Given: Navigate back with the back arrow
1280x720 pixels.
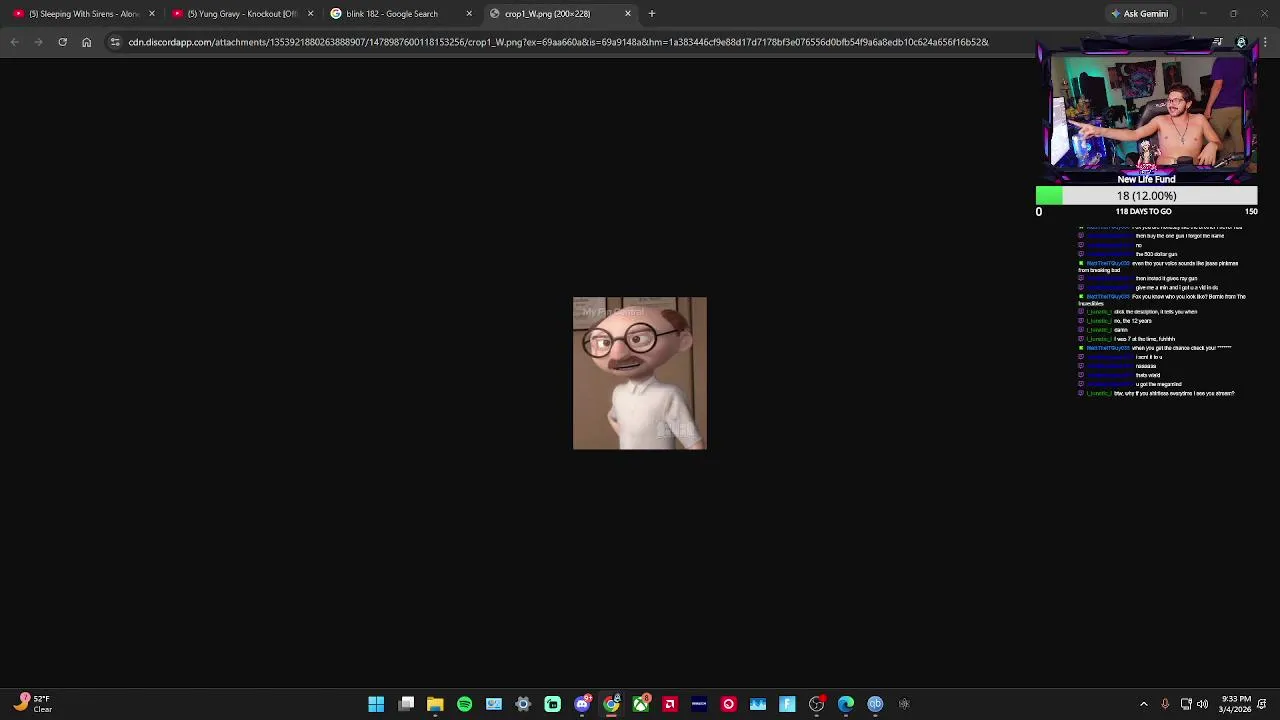Looking at the screenshot, I should (x=14, y=42).
